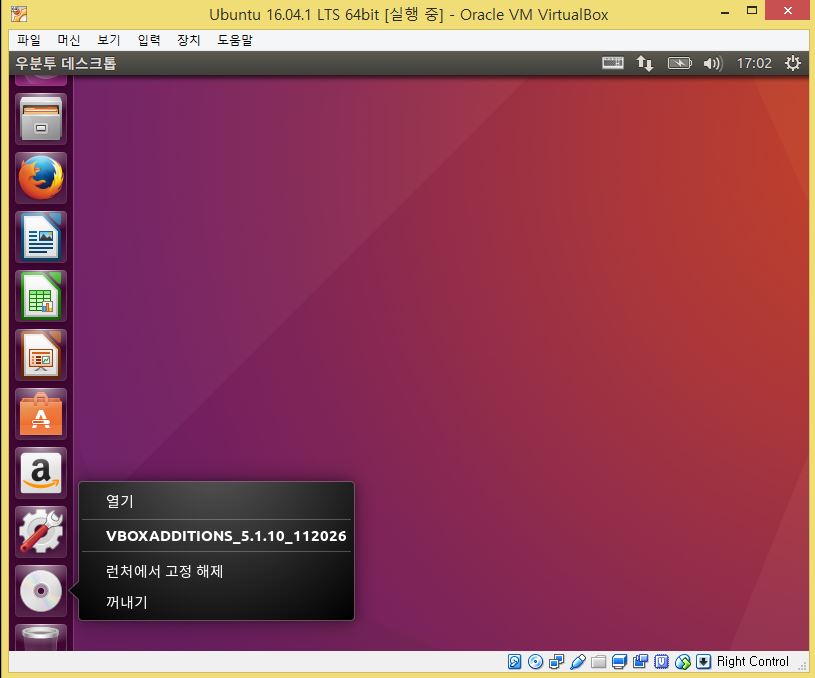Open System Settings gear-and-wrench icon

(41, 531)
